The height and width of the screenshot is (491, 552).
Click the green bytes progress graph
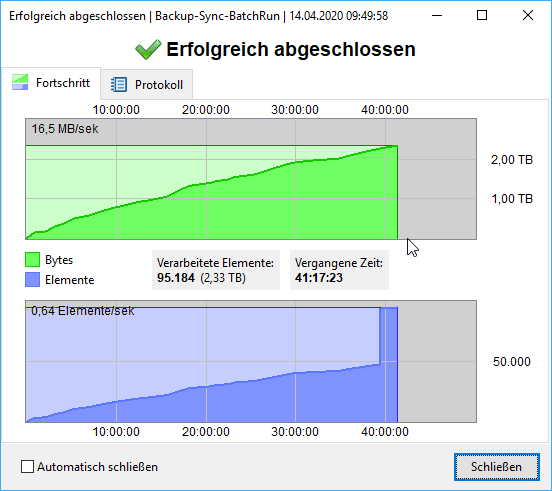pos(251,179)
